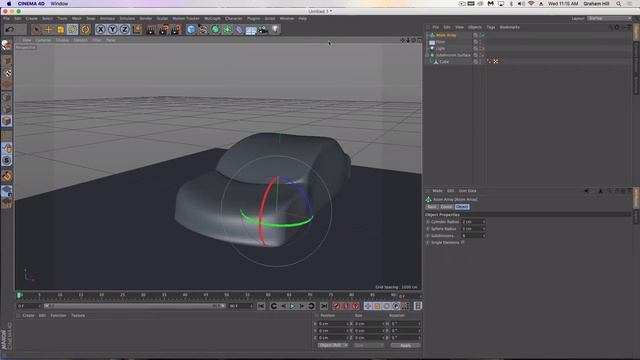Toggle the Y axis lock

113,29
